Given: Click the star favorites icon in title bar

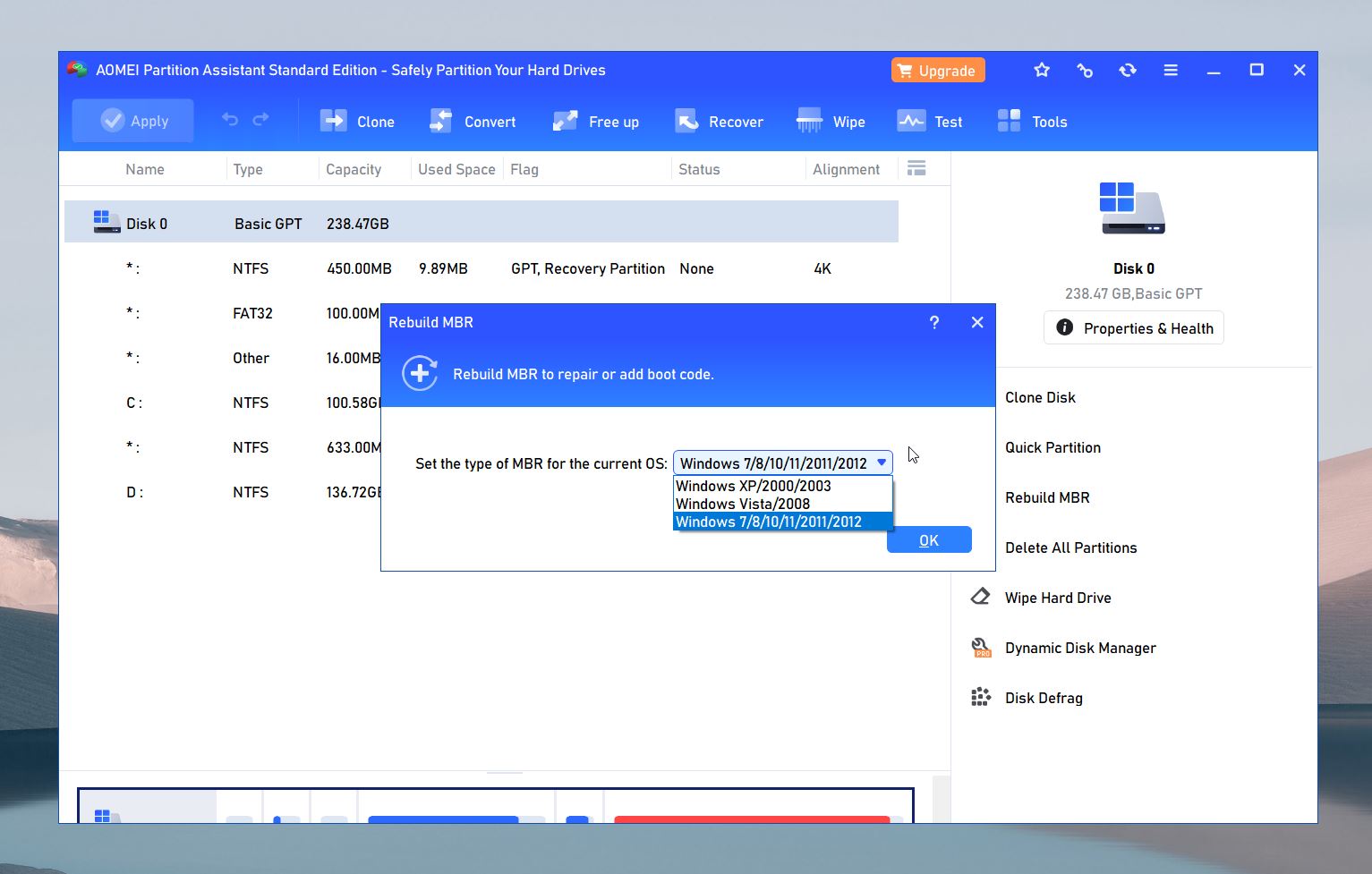Looking at the screenshot, I should click(1042, 70).
